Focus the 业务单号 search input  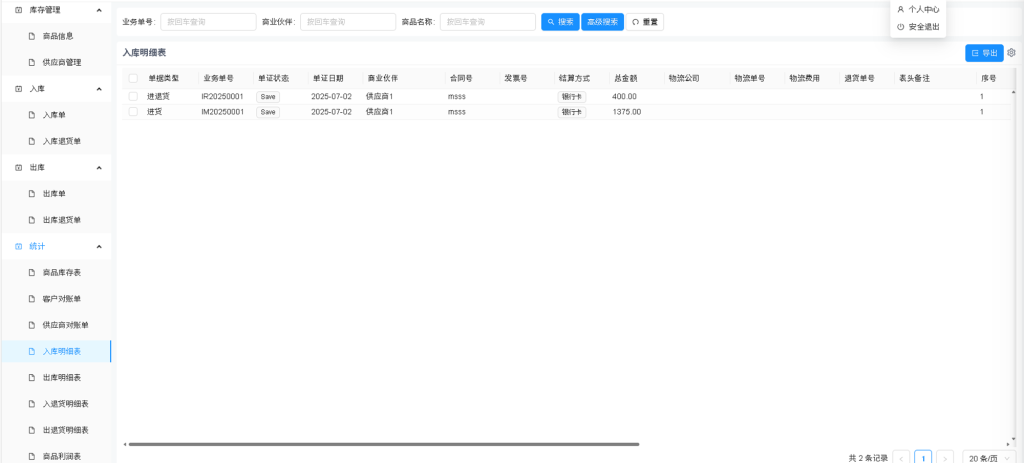pos(208,22)
